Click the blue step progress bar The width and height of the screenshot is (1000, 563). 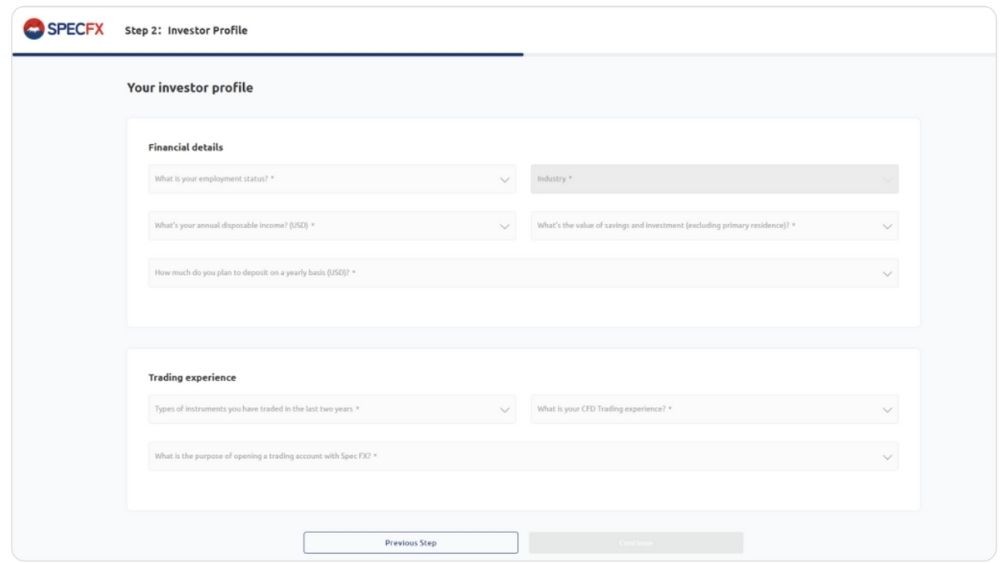(268, 54)
